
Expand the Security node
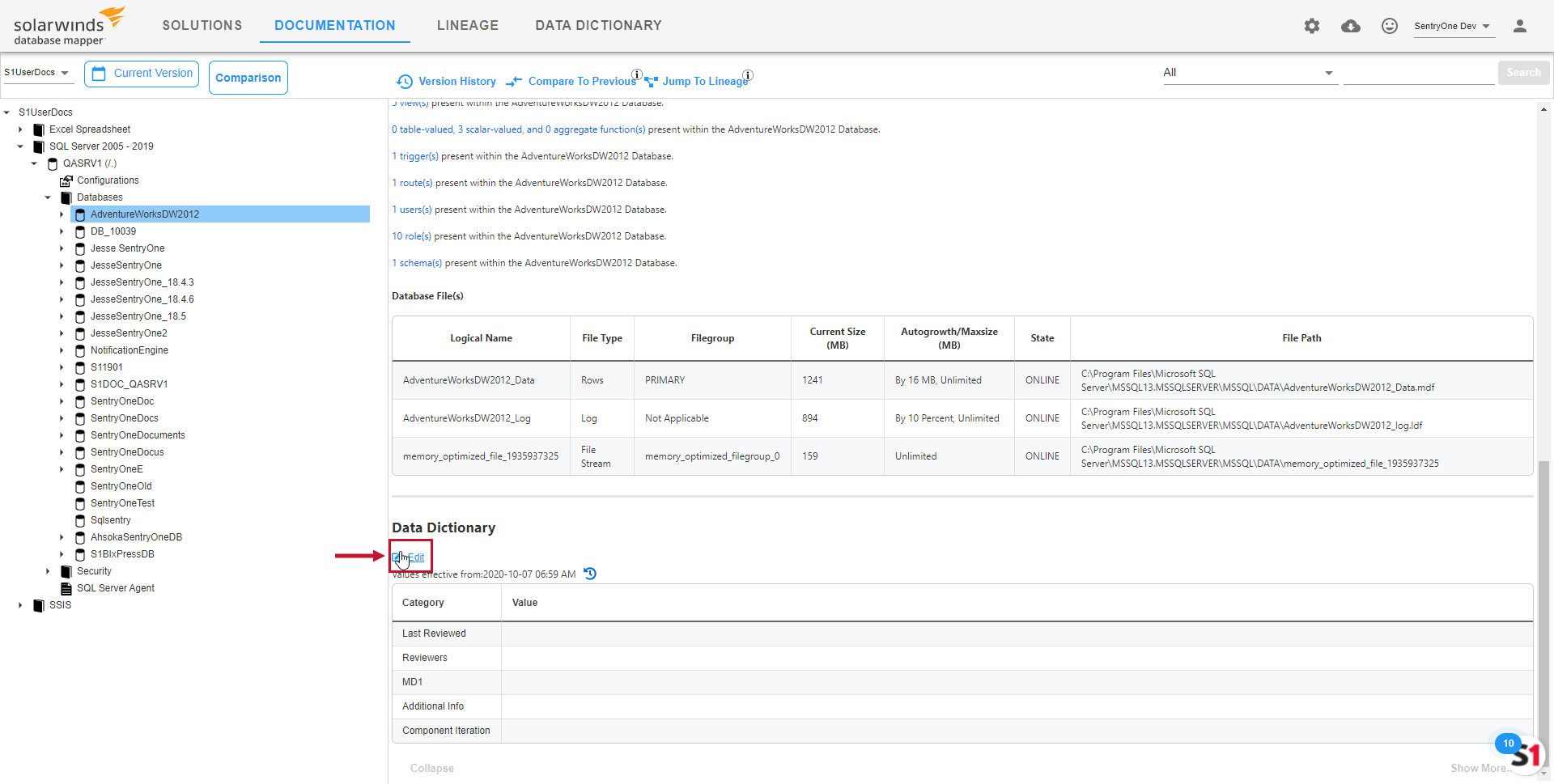(48, 571)
